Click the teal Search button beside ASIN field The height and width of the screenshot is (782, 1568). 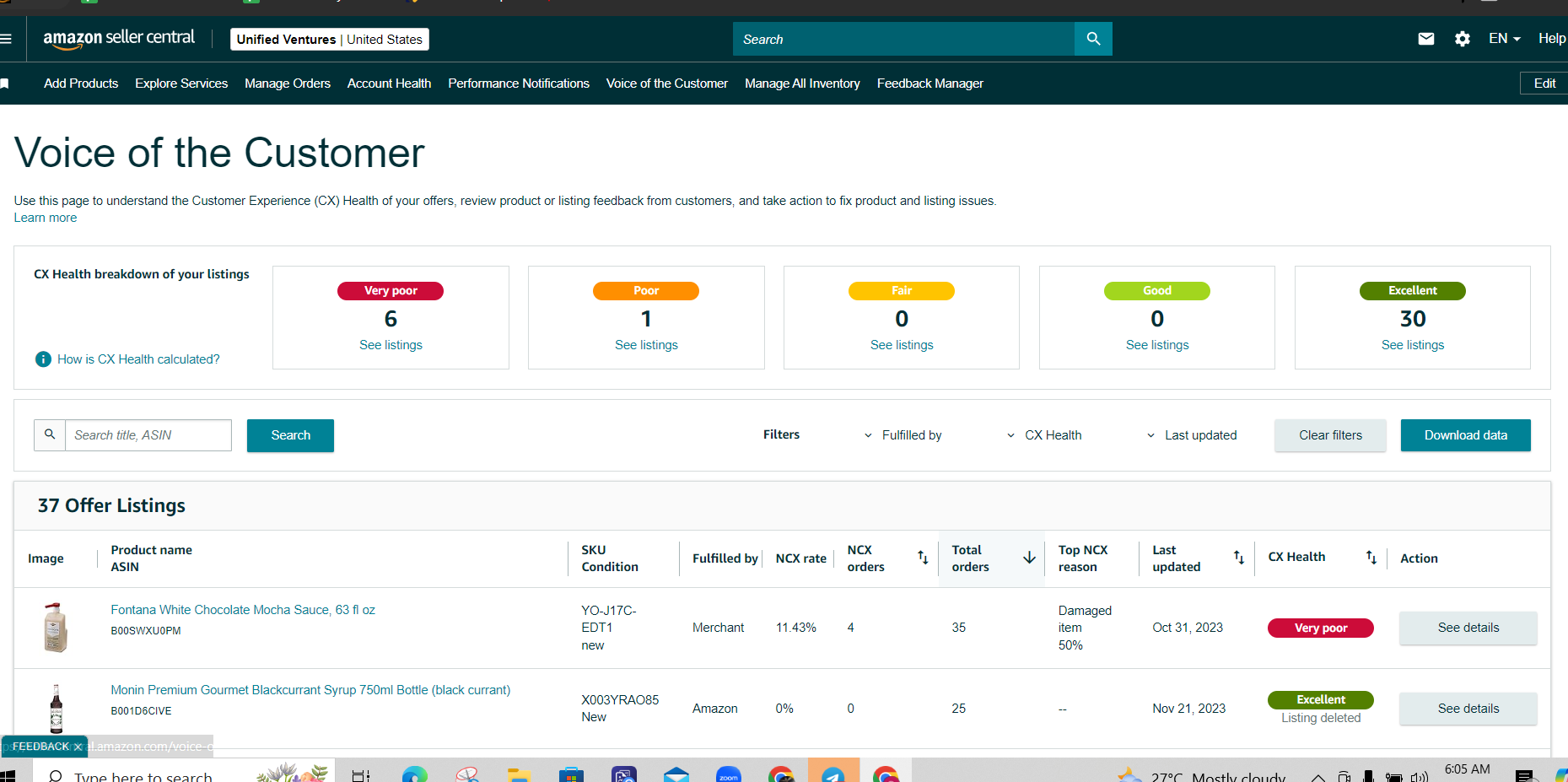pyautogui.click(x=290, y=435)
